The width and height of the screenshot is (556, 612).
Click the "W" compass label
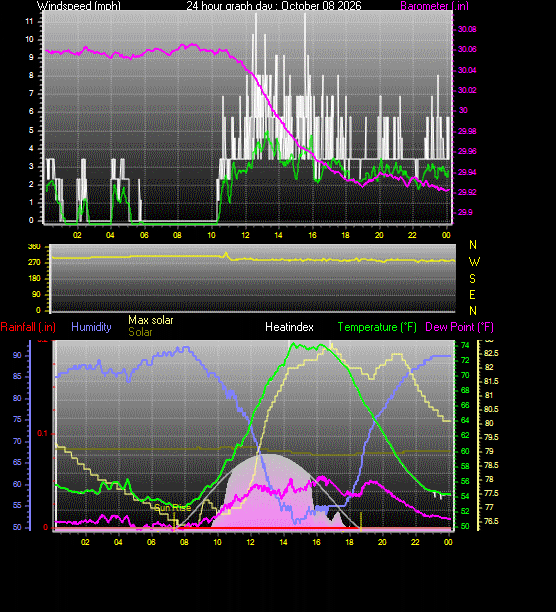474,262
